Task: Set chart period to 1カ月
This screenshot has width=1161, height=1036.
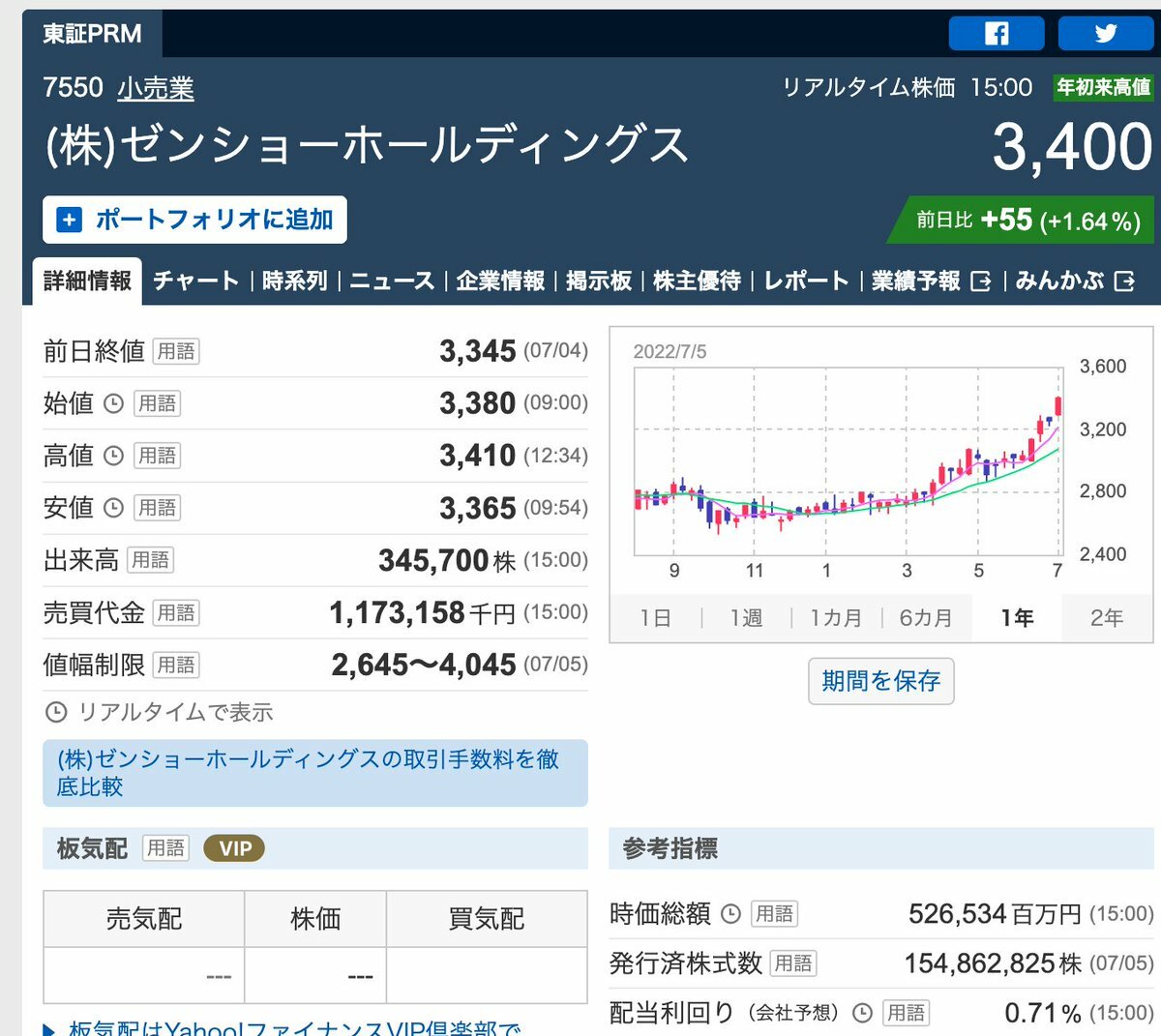Action: (836, 618)
